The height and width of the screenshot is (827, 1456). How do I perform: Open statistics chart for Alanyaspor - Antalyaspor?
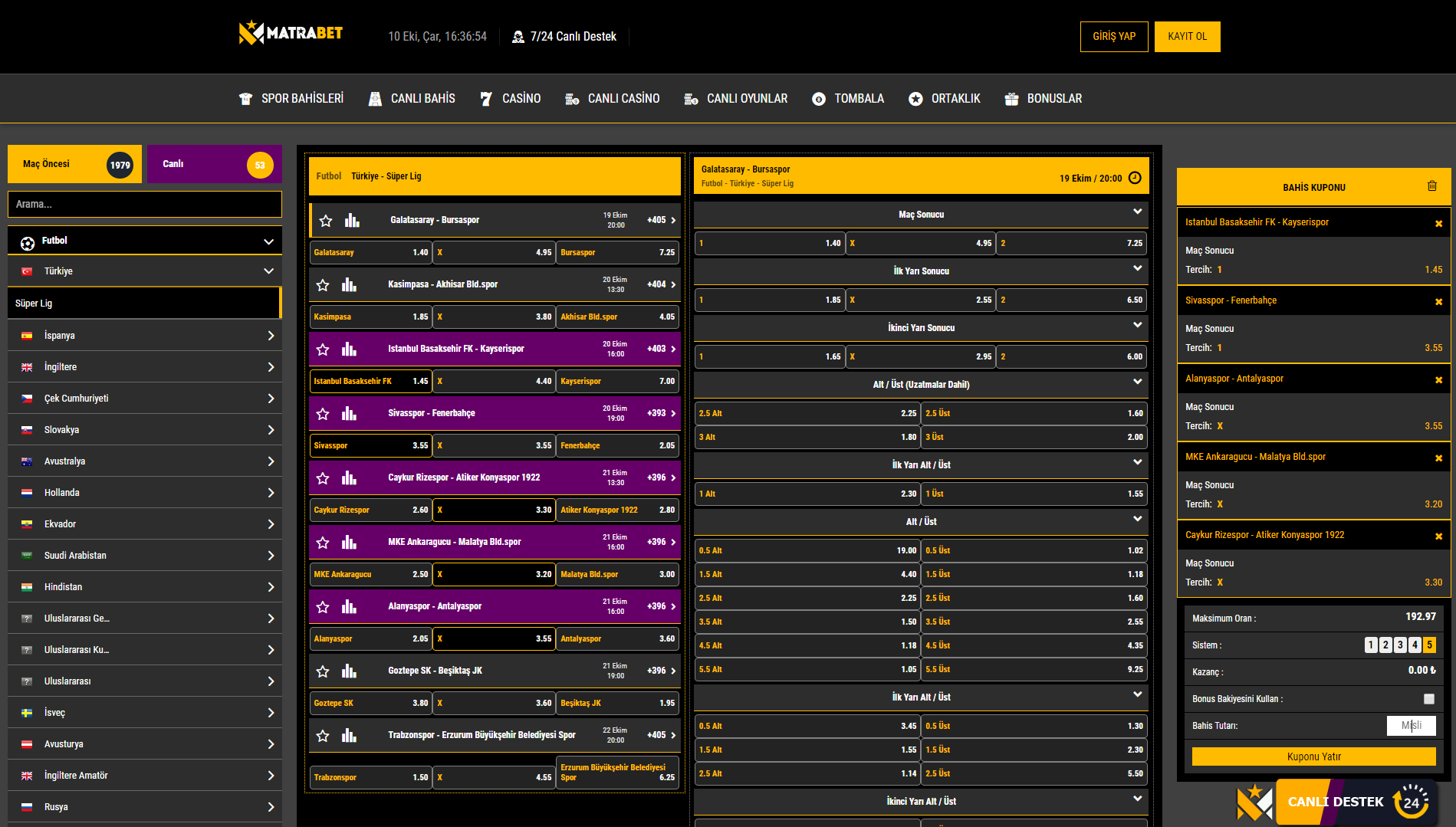pyautogui.click(x=349, y=607)
